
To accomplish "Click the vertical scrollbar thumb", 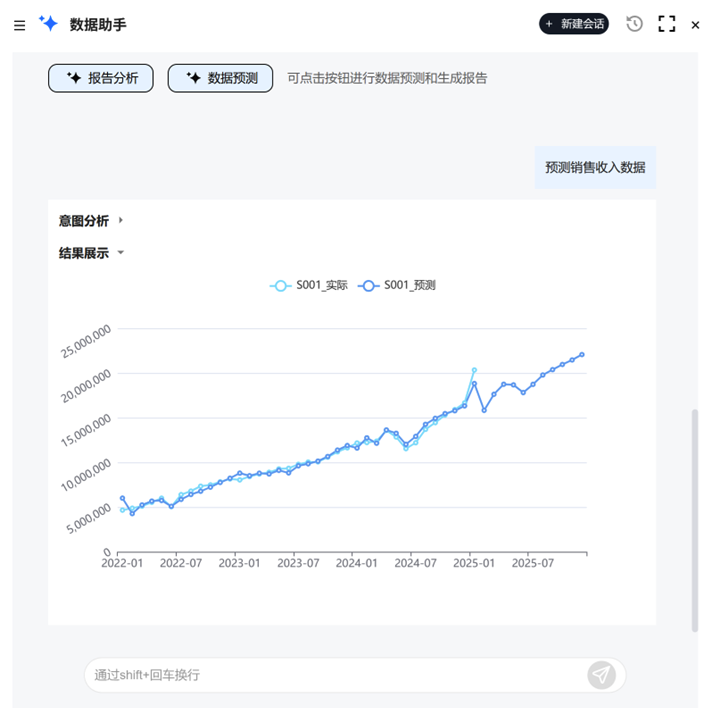I will (x=695, y=520).
